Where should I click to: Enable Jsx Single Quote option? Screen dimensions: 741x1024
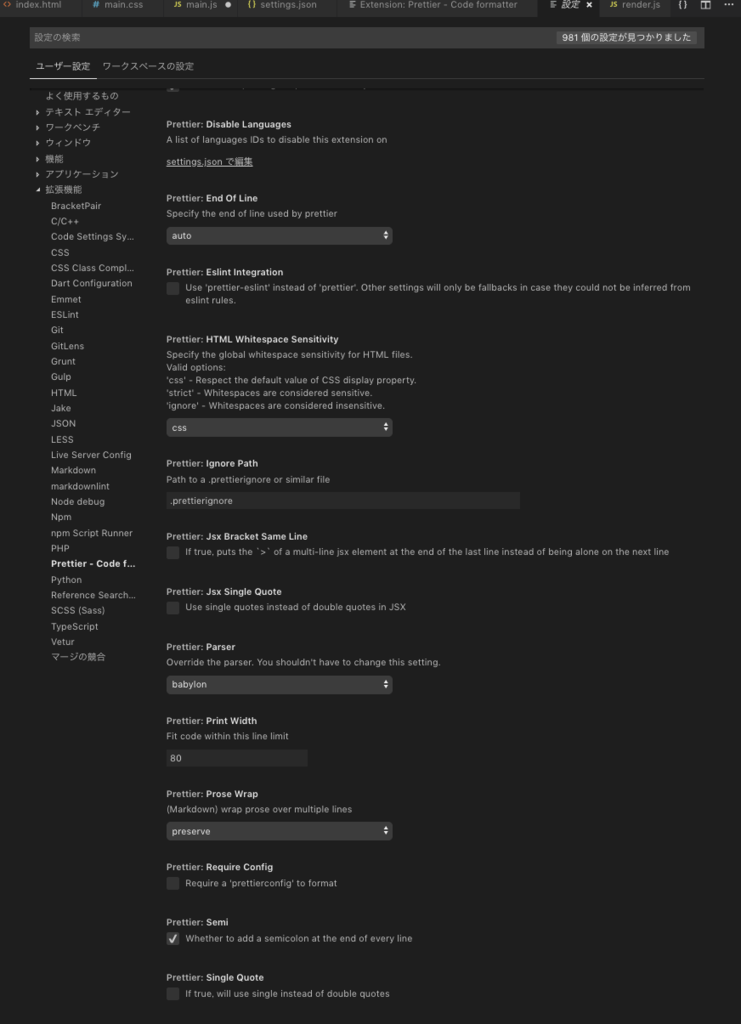point(172,607)
